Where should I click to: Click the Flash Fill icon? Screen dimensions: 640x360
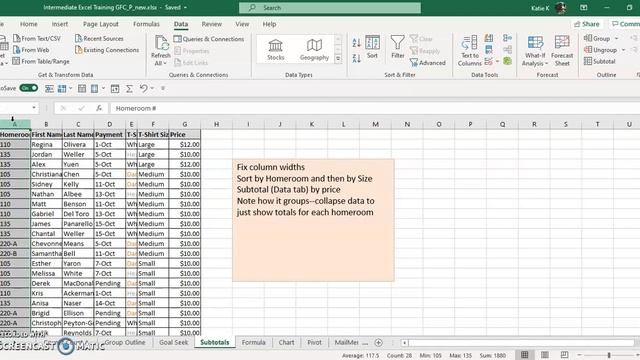[x=489, y=38]
